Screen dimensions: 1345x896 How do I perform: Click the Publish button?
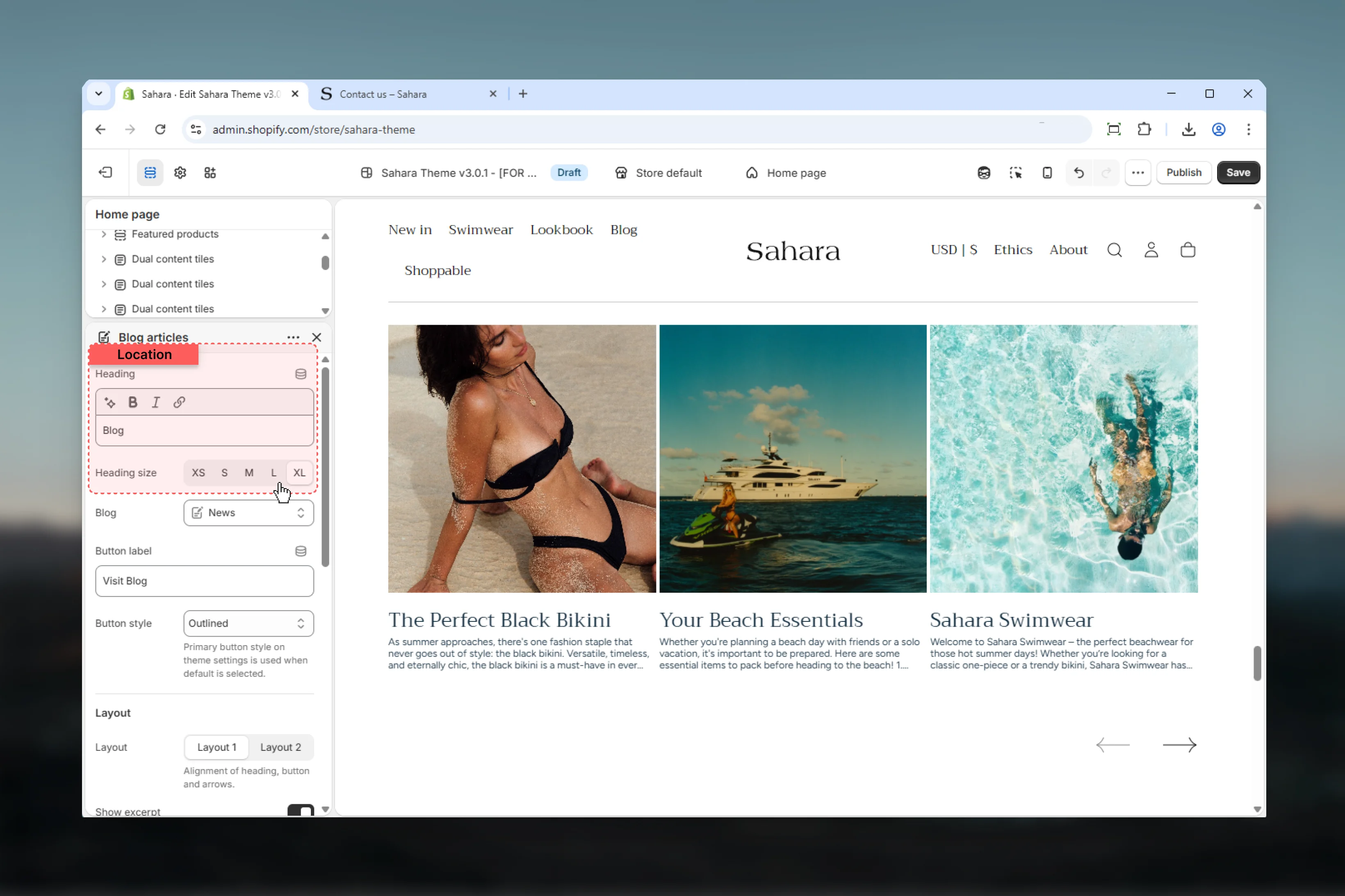1183,173
